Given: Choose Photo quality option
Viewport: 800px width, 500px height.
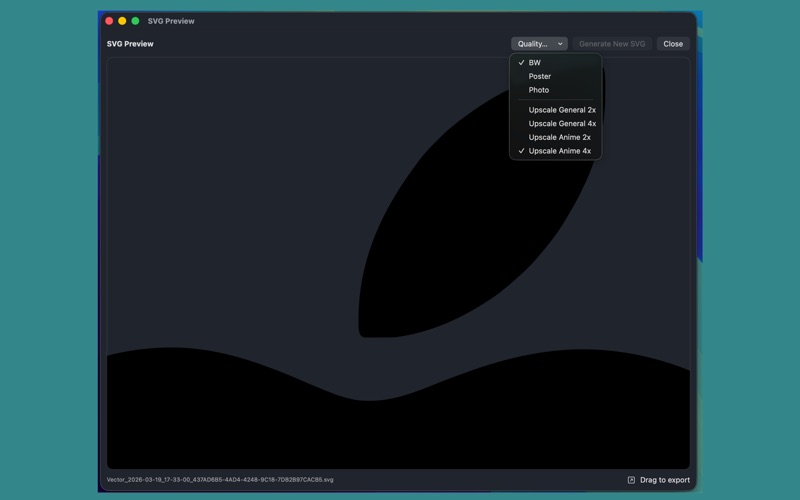Looking at the screenshot, I should click(x=555, y=90).
